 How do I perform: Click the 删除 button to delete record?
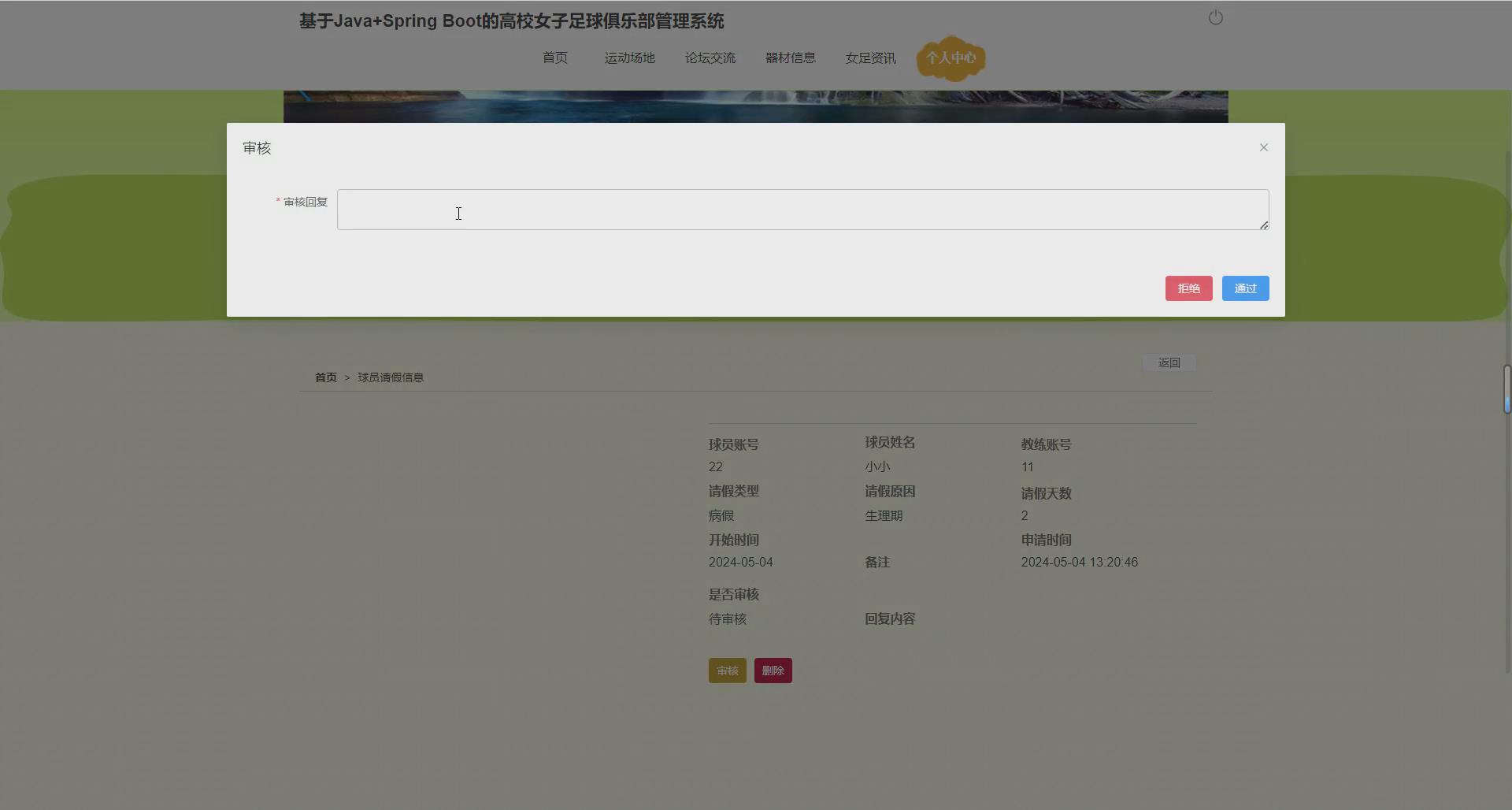point(773,670)
